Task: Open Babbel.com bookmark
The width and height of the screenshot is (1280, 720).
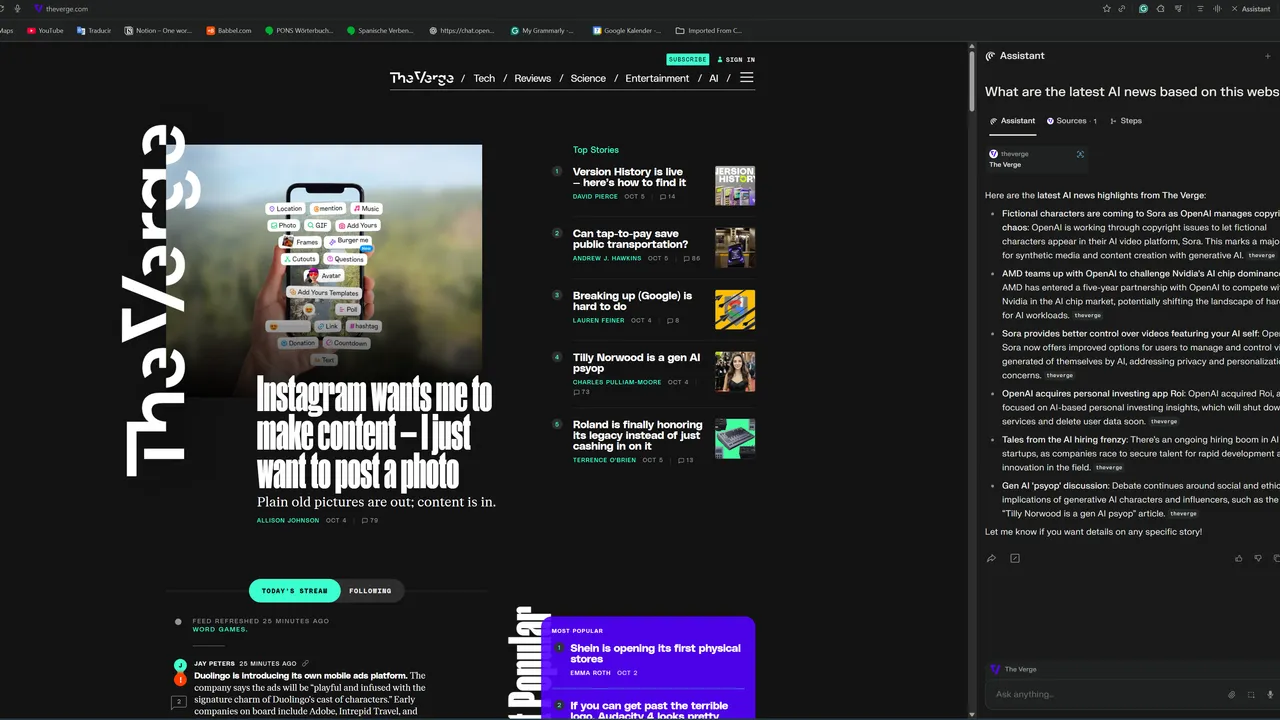Action: coord(229,30)
